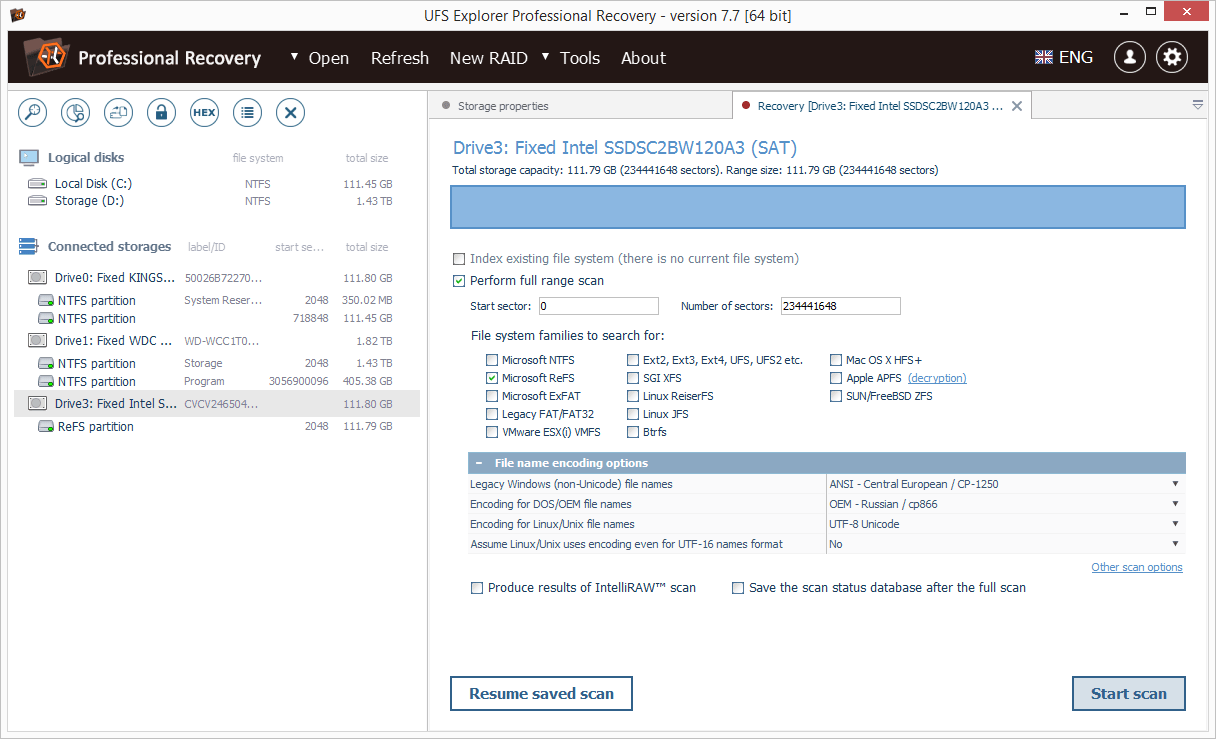Open Other scan options link
The height and width of the screenshot is (739, 1216).
point(1137,567)
